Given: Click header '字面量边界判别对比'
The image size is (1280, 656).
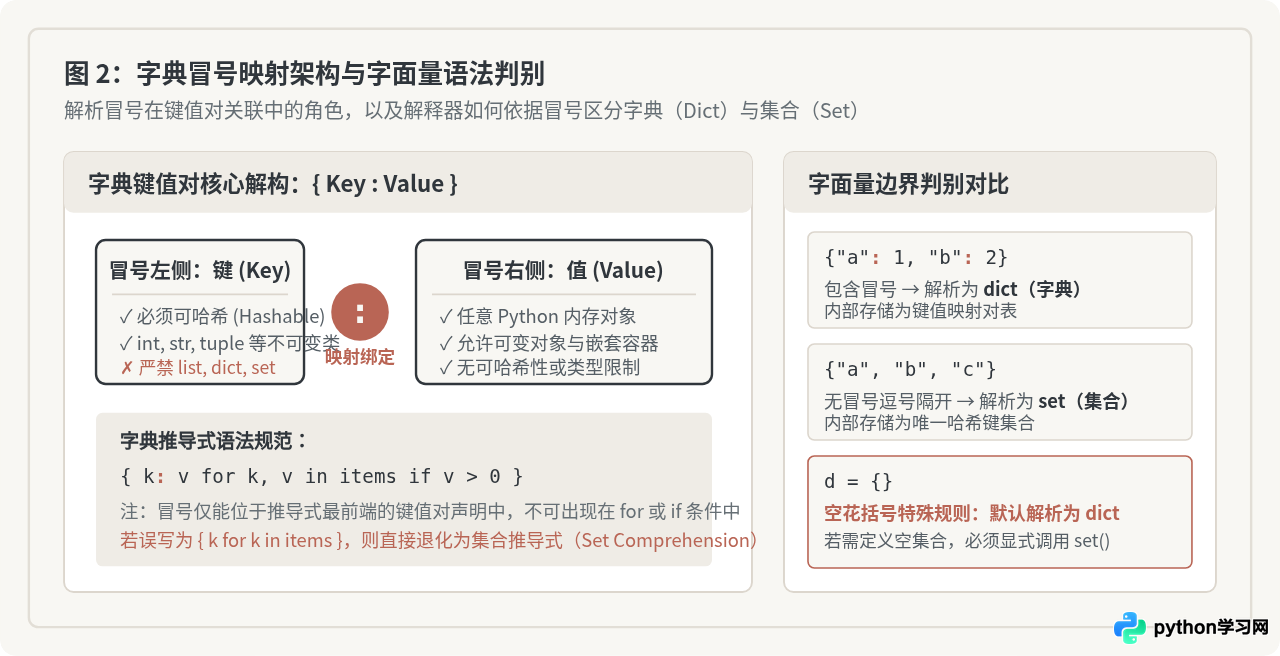Looking at the screenshot, I should click(908, 184).
